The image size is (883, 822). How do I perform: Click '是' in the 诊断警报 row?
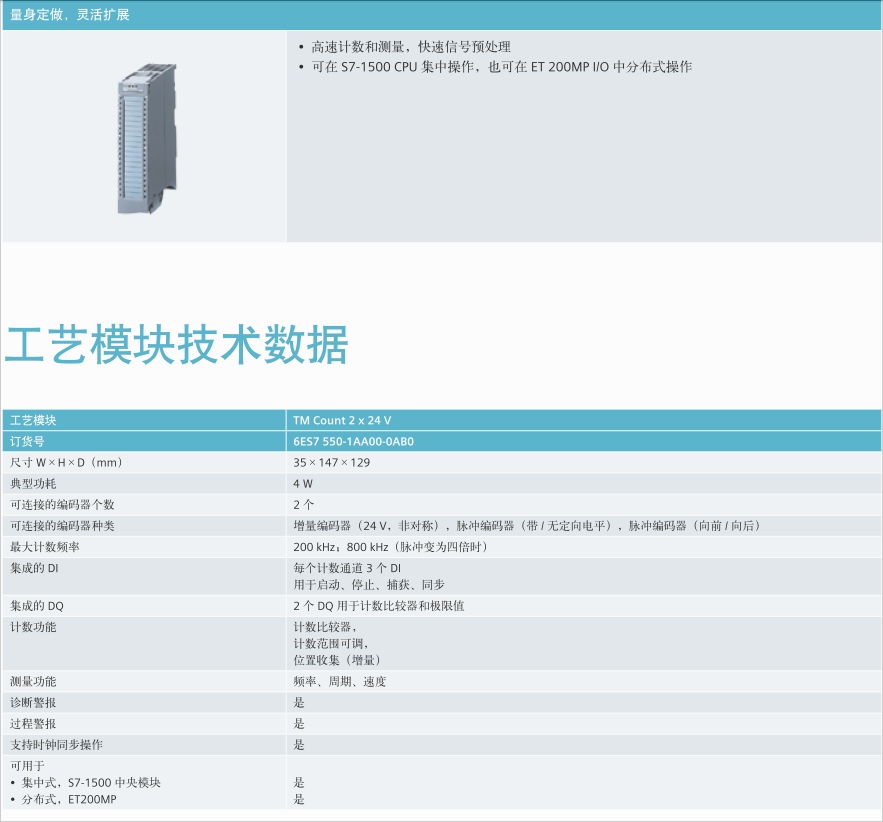(x=298, y=703)
